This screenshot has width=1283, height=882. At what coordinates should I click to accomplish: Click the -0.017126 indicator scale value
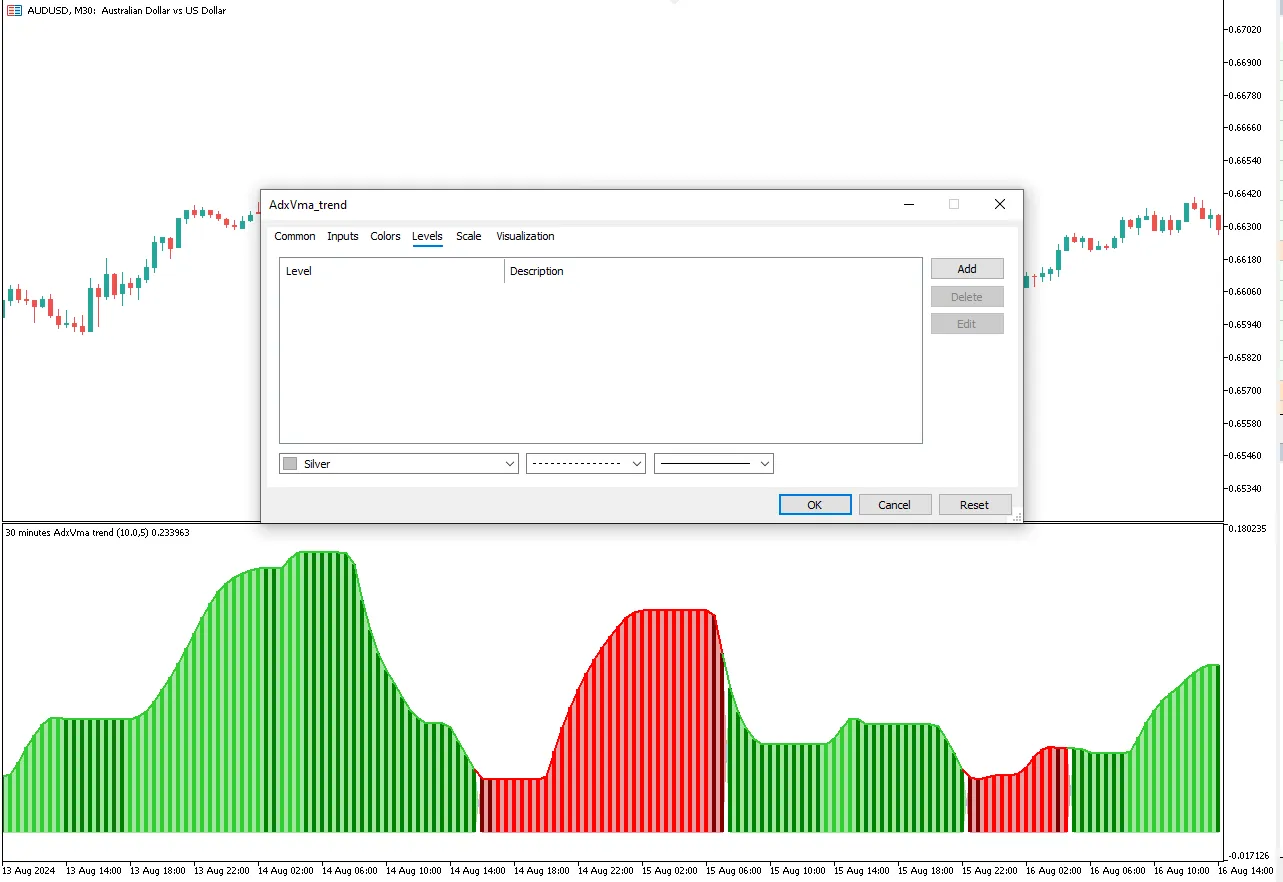pos(1247,856)
